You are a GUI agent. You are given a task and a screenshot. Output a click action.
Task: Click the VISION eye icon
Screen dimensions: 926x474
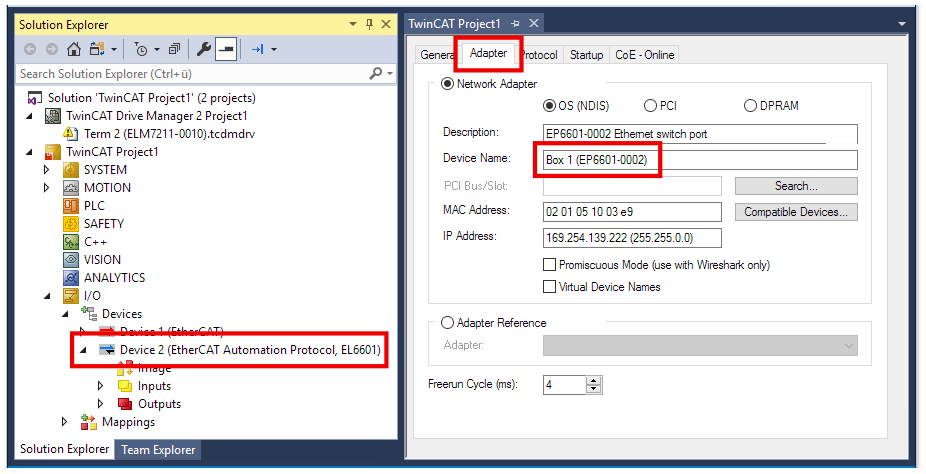(71, 260)
